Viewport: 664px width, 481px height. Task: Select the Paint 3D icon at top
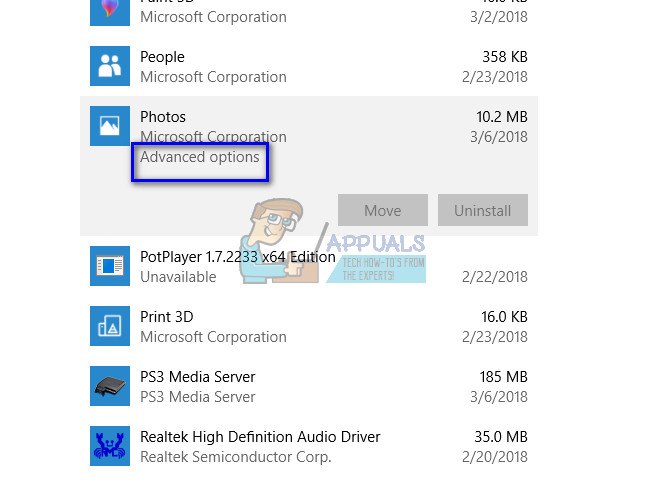coord(110,13)
